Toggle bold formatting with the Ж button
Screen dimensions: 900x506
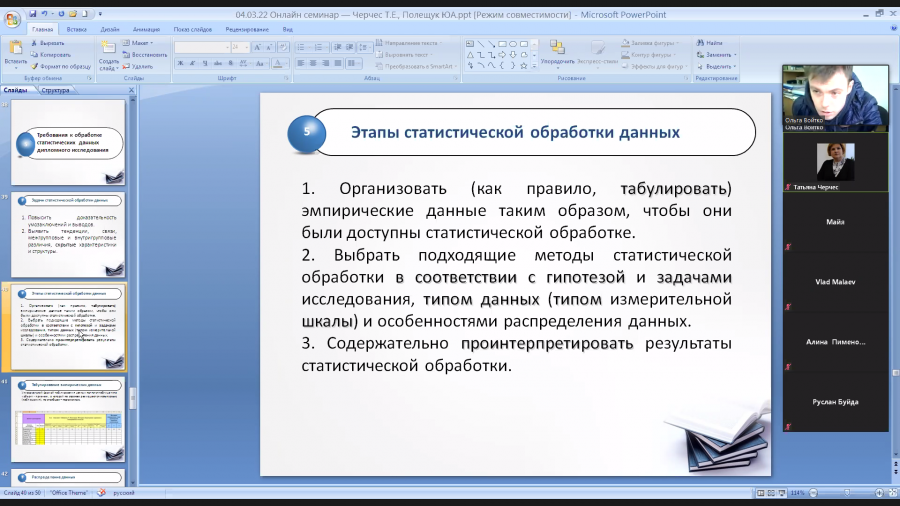point(180,63)
